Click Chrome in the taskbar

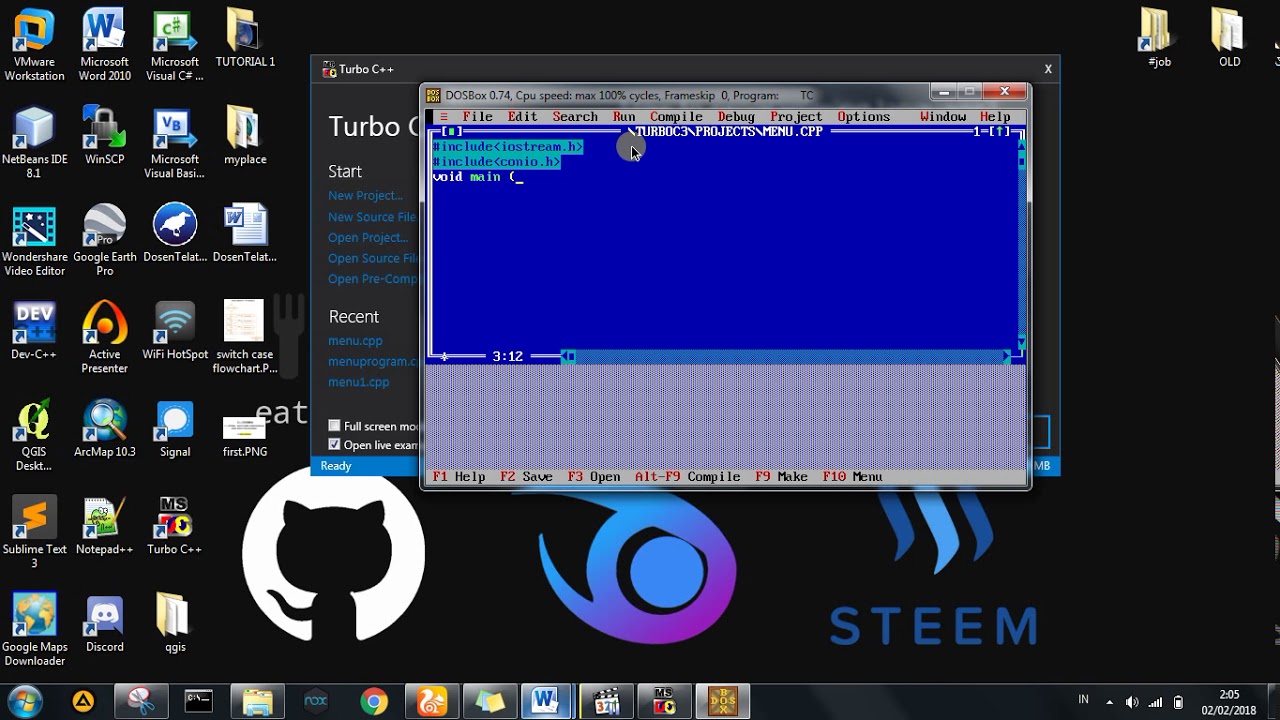coord(374,702)
